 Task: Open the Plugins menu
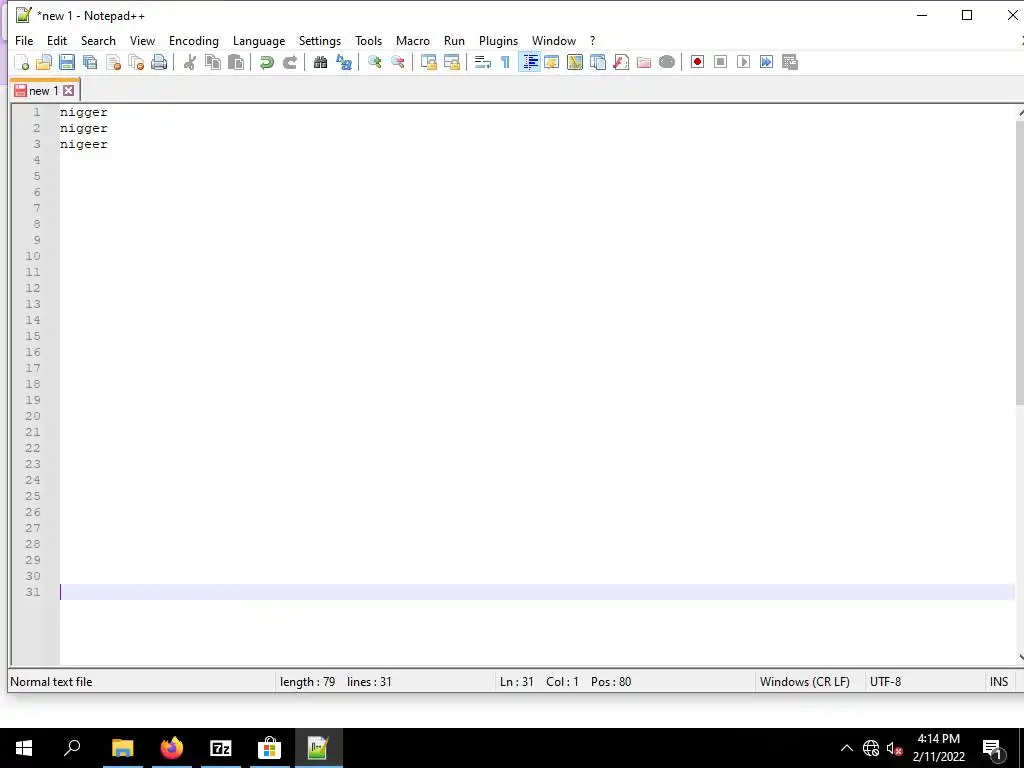tap(498, 40)
